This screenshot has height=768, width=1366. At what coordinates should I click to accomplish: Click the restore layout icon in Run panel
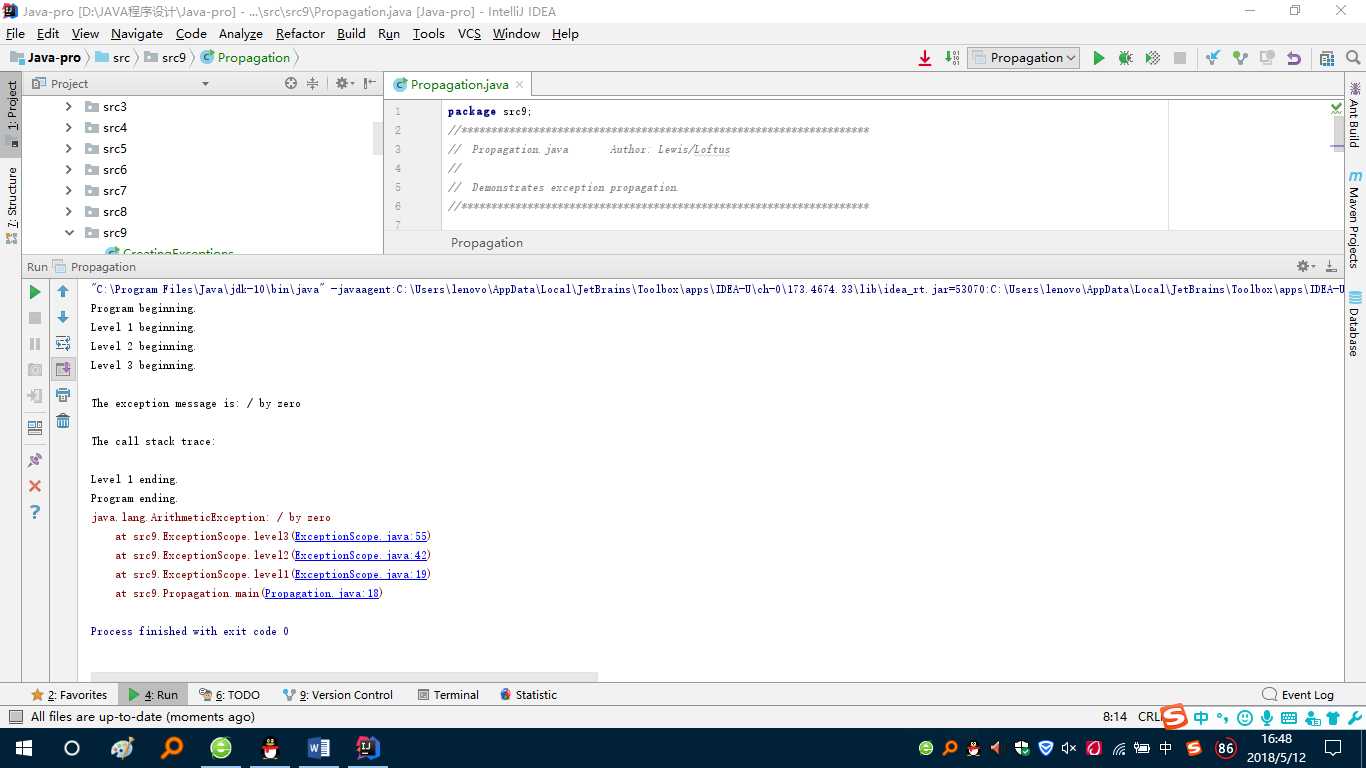point(35,427)
